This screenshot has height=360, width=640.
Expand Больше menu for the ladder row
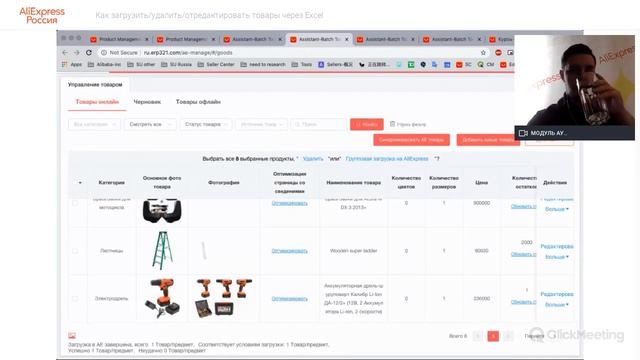[557, 257]
